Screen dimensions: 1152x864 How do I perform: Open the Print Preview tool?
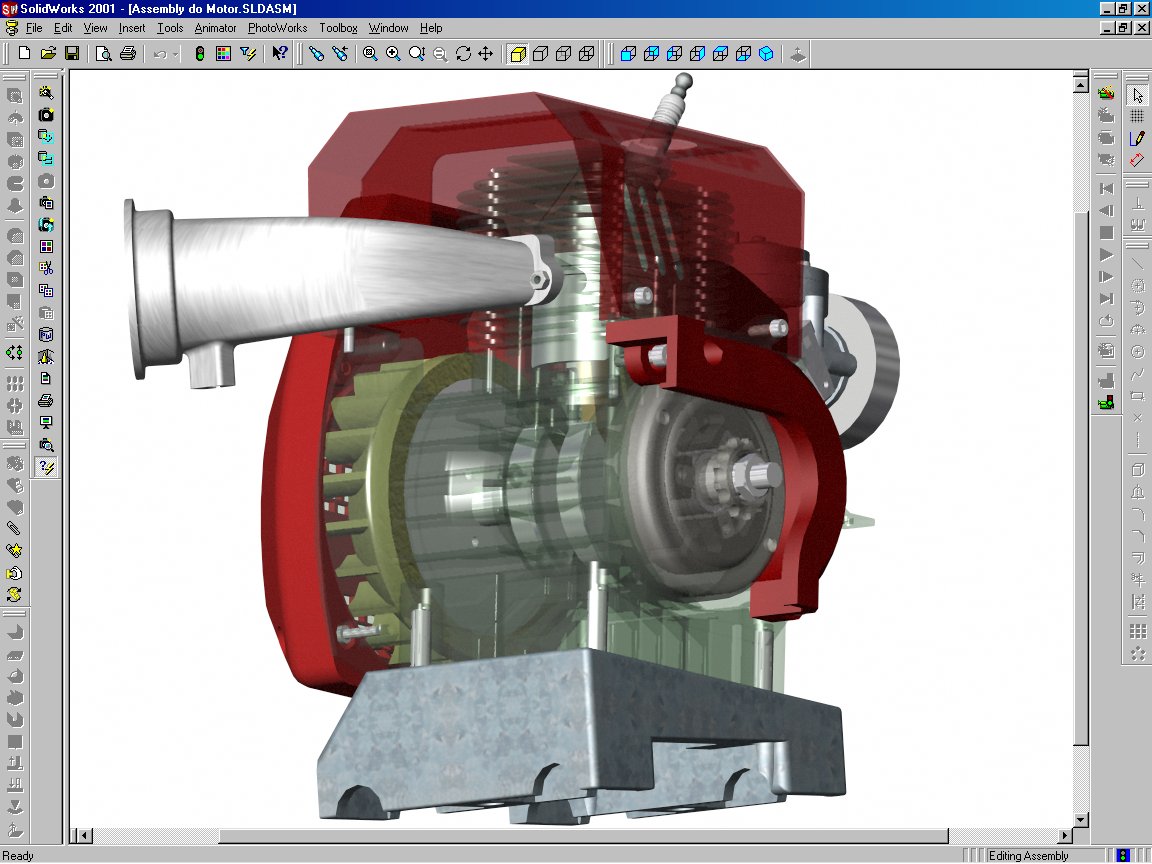[x=103, y=54]
